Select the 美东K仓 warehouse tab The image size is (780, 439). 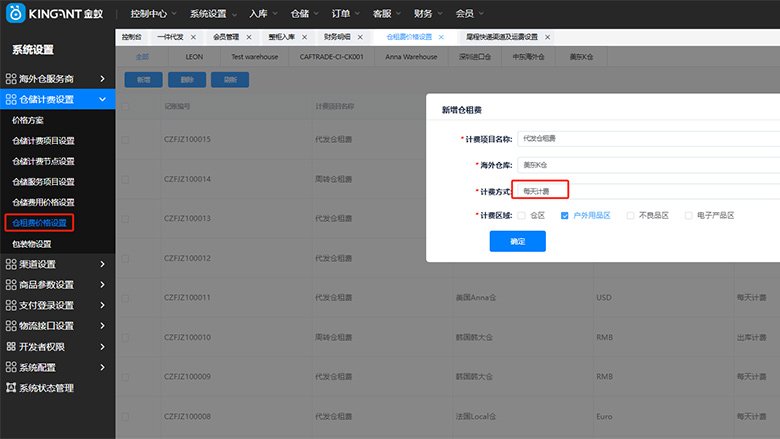pos(581,57)
